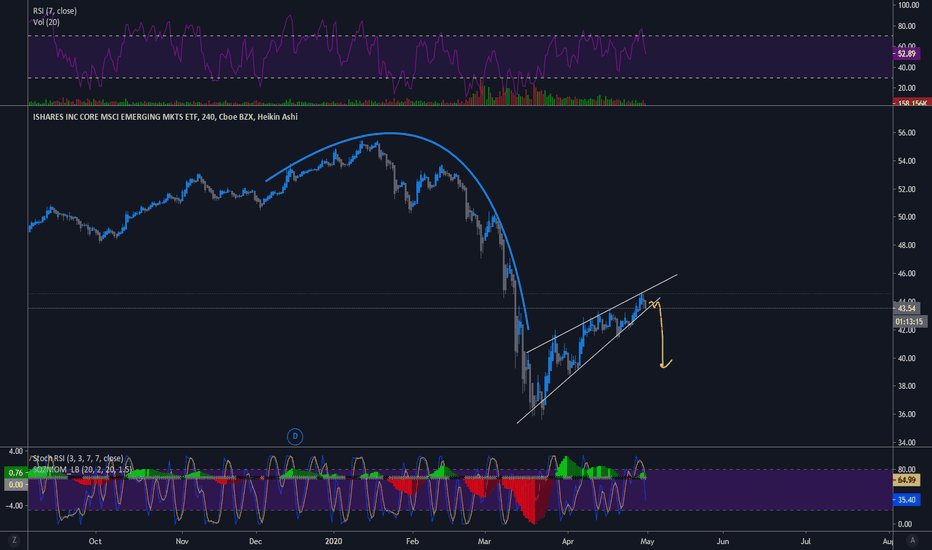Click the dividend 'D' marker on chart
The height and width of the screenshot is (550, 932).
(x=295, y=436)
